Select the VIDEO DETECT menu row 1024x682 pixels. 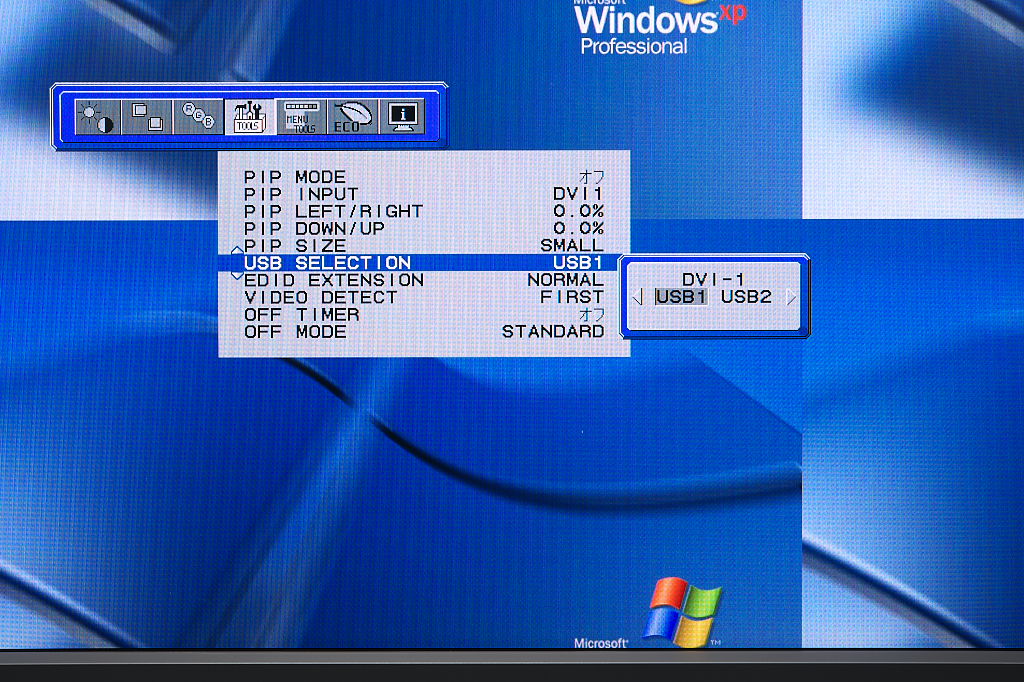(x=424, y=297)
